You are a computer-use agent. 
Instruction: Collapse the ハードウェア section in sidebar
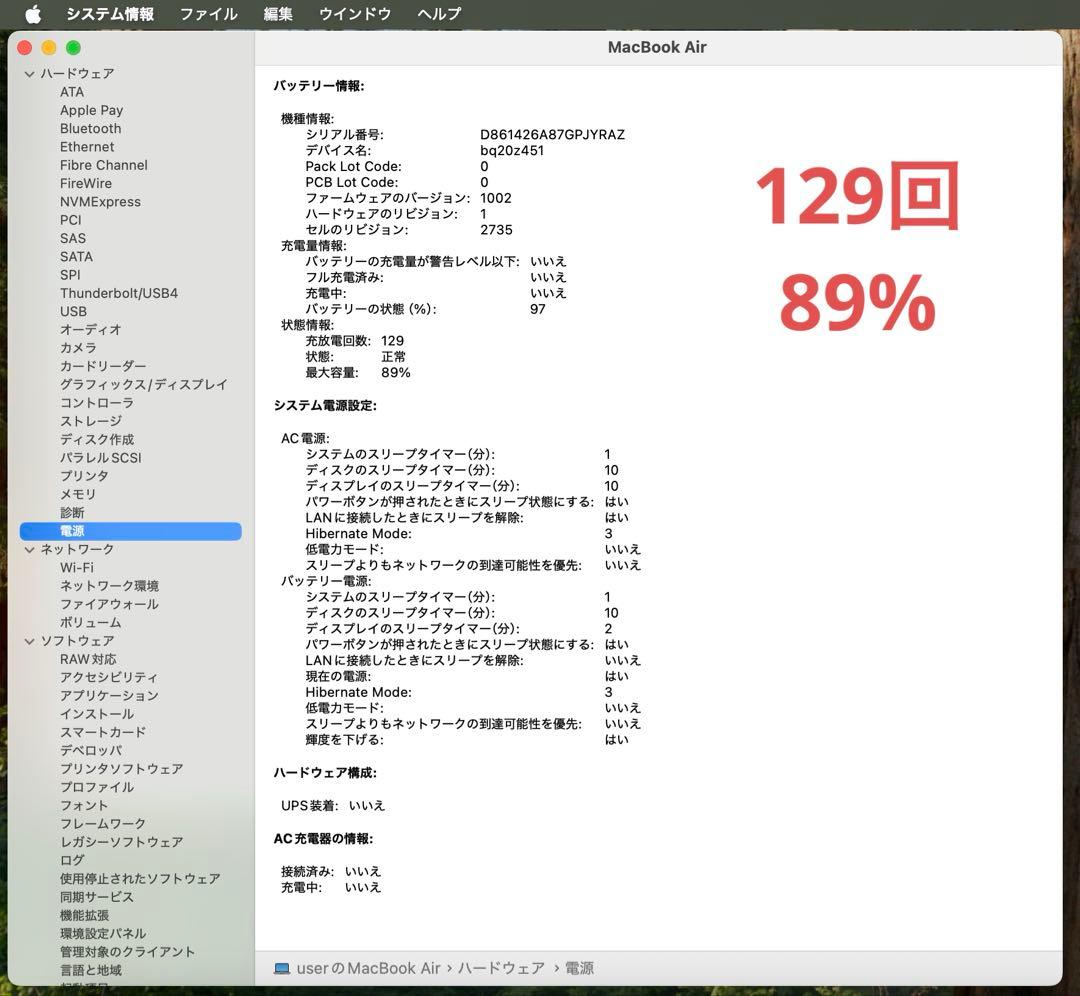(x=31, y=73)
